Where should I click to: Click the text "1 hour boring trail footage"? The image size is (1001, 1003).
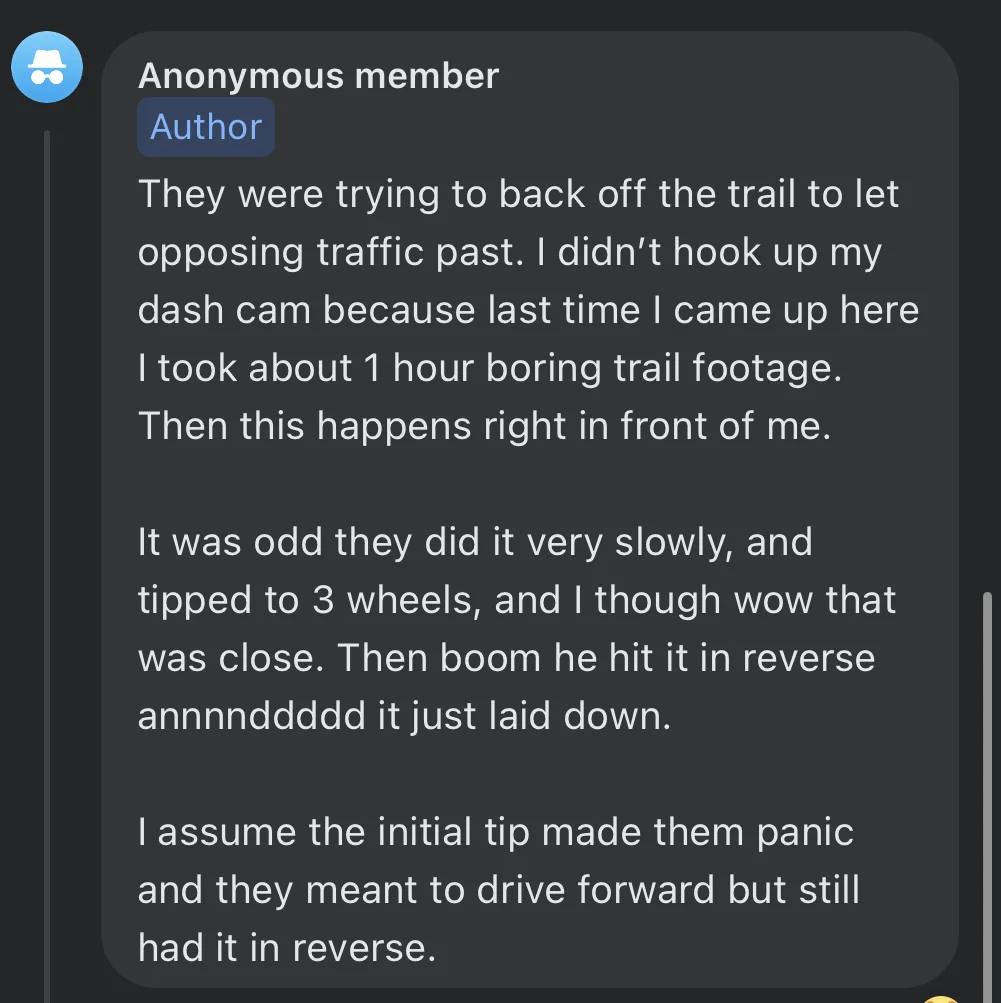coord(600,368)
